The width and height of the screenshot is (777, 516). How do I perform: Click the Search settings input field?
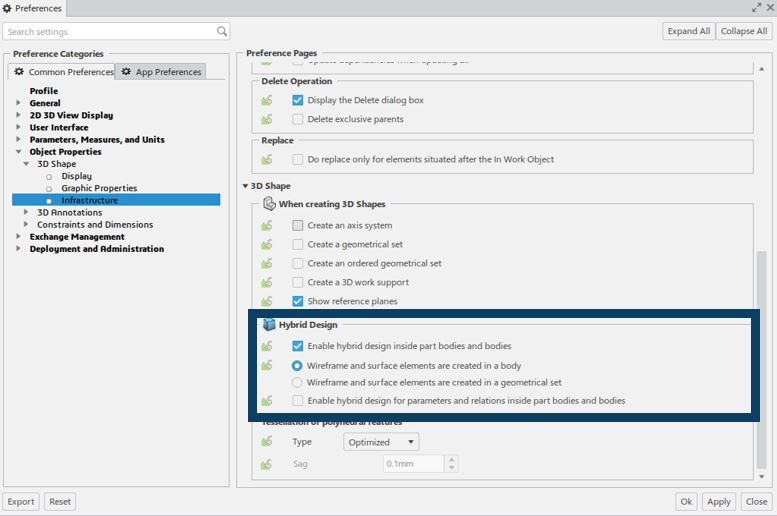point(110,32)
